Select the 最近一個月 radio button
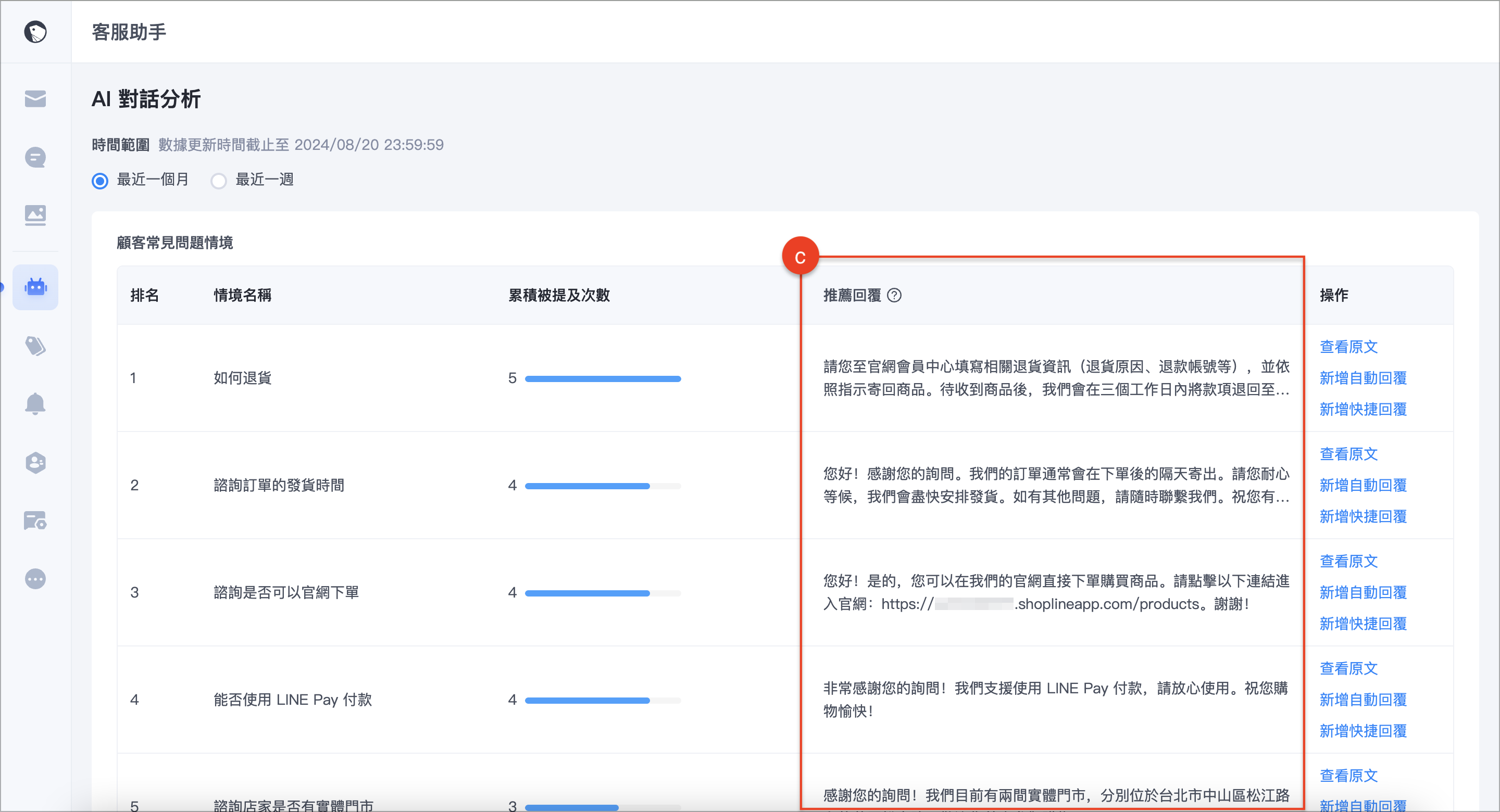The width and height of the screenshot is (1500, 812). coord(100,181)
